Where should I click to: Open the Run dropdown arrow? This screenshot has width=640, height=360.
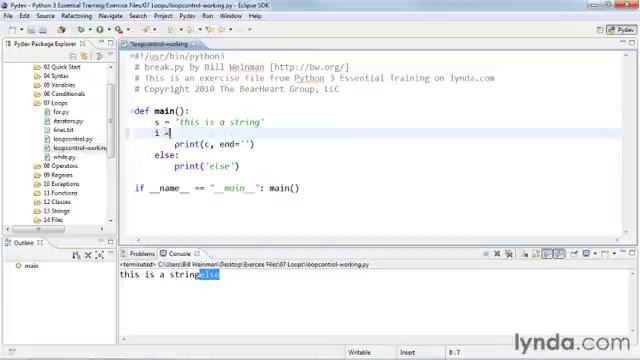pos(109,29)
